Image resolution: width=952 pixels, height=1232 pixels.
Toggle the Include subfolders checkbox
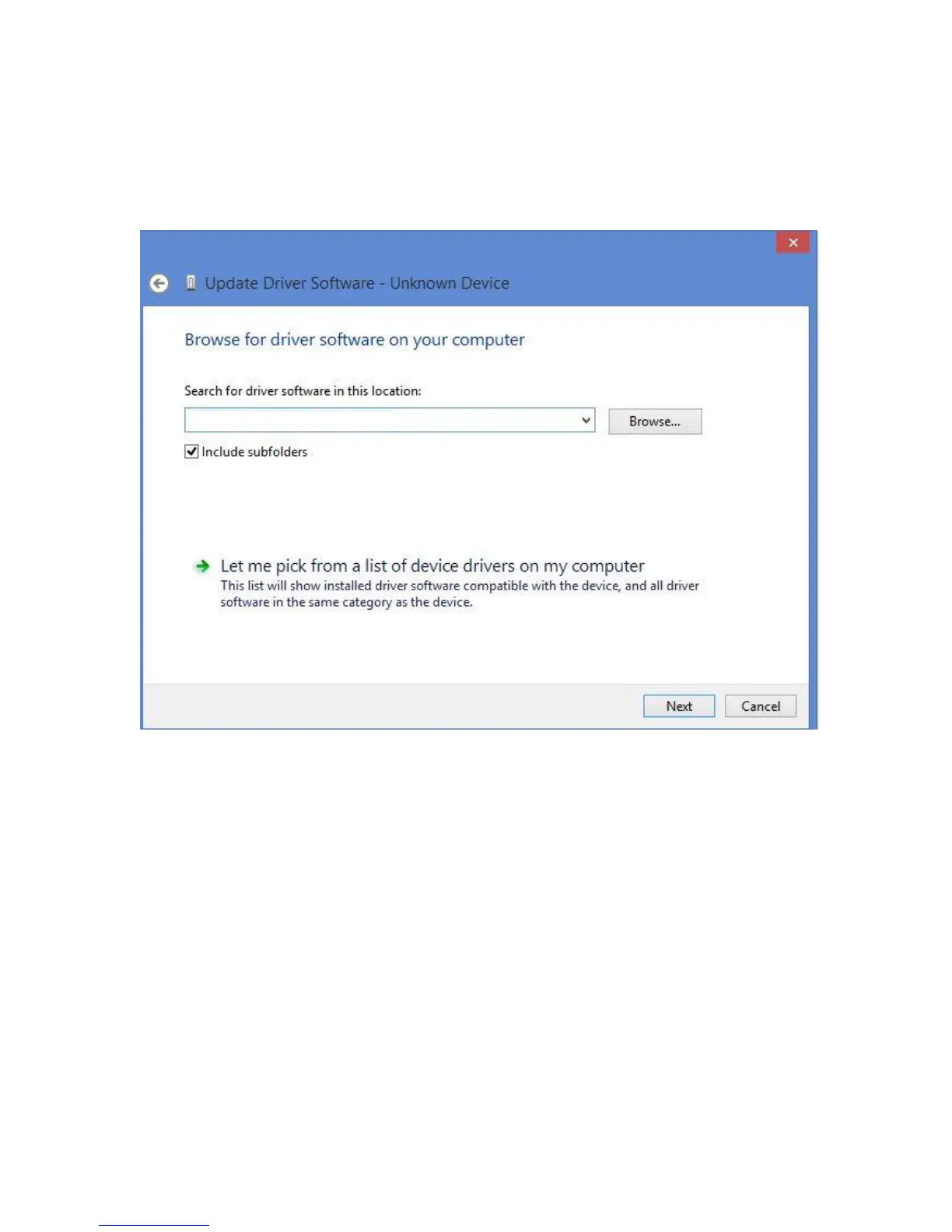(191, 452)
